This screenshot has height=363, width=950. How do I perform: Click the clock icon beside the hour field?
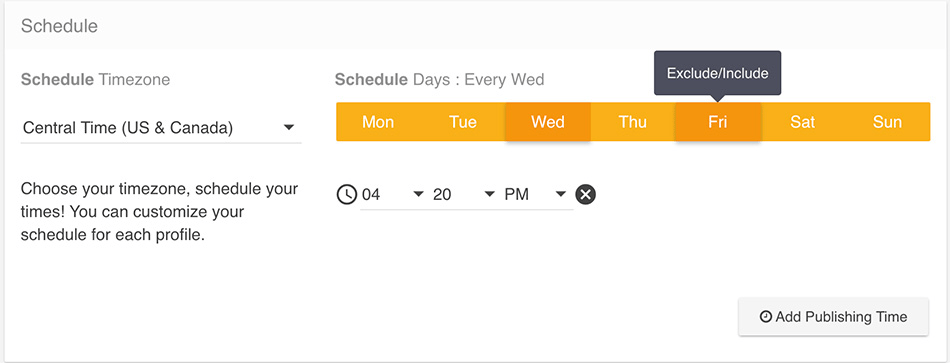pyautogui.click(x=347, y=195)
